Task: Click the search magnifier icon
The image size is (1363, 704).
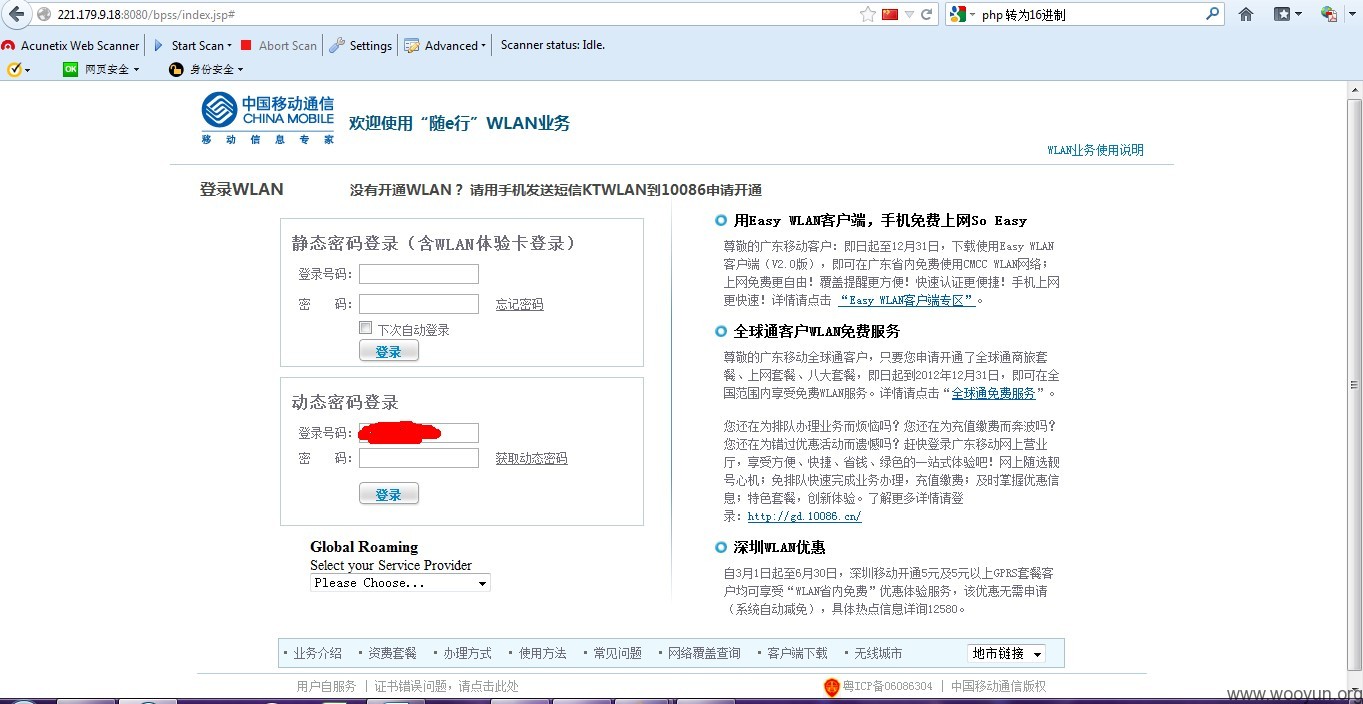Action: coord(1212,14)
